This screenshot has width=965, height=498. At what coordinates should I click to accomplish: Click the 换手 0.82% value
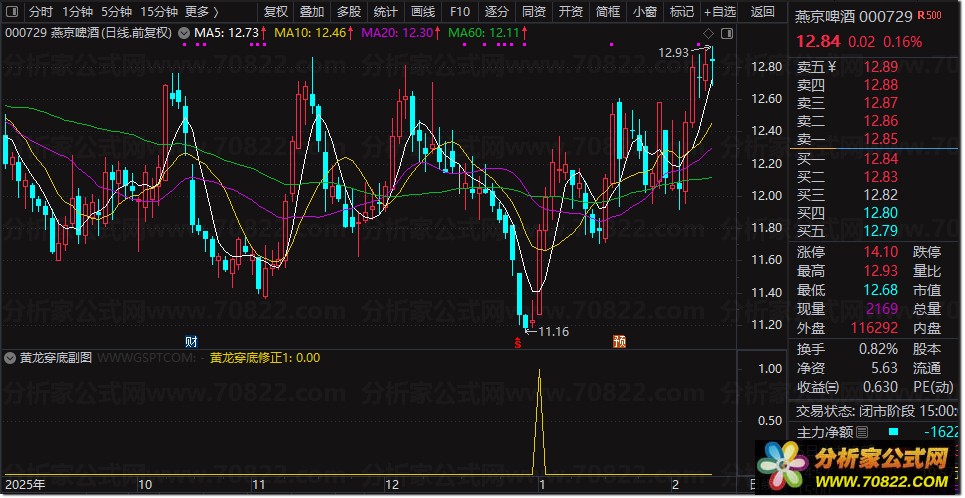(x=879, y=349)
